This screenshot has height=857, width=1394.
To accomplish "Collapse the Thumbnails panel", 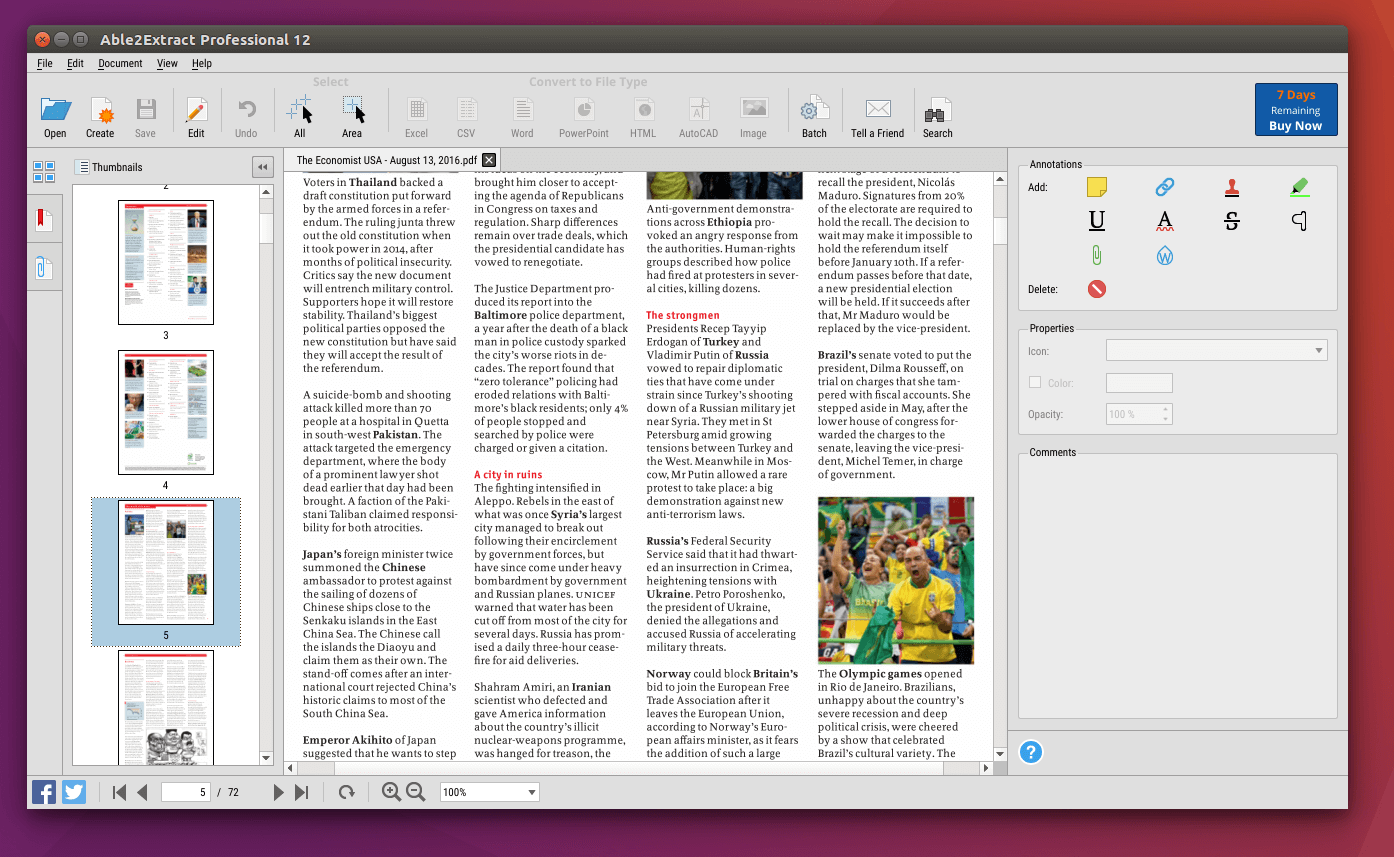I will [262, 167].
